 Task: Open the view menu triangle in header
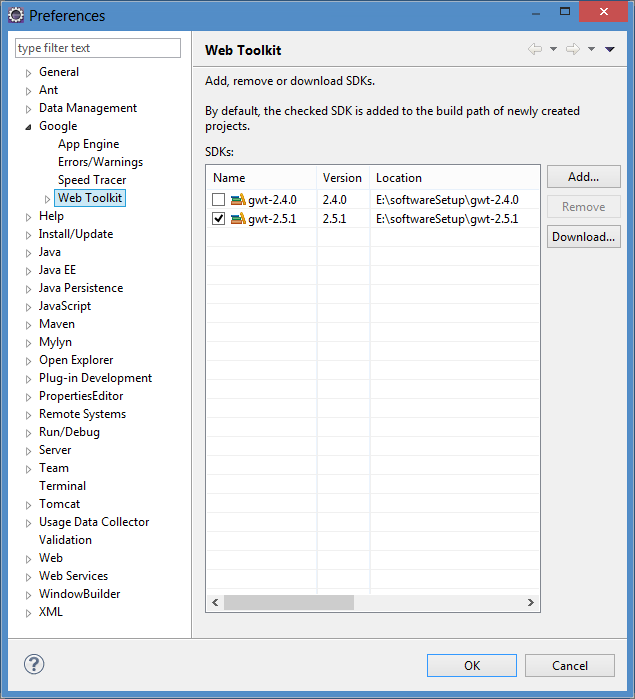[610, 49]
